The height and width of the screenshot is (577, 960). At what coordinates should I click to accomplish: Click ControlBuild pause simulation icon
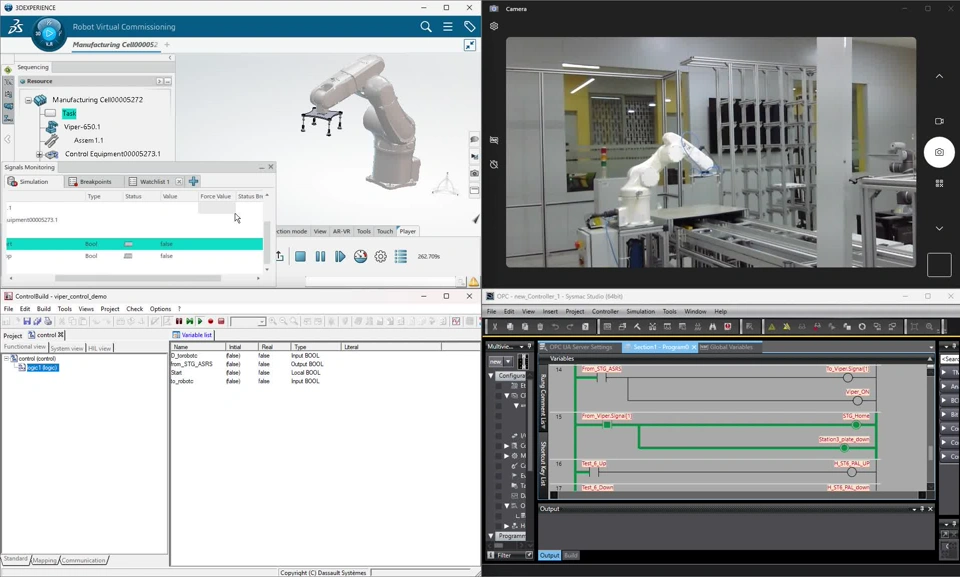click(179, 321)
